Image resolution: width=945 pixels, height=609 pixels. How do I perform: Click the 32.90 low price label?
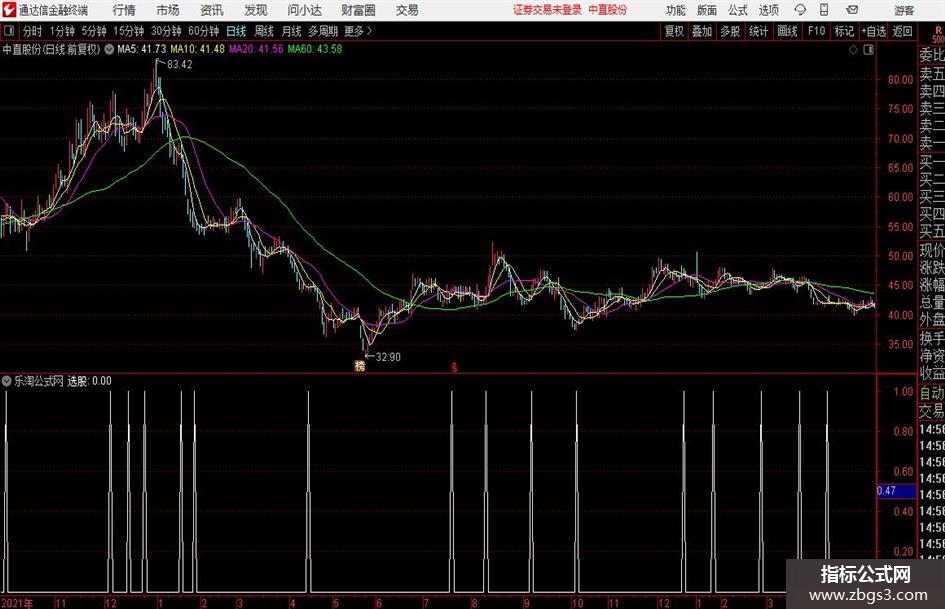pyautogui.click(x=388, y=357)
